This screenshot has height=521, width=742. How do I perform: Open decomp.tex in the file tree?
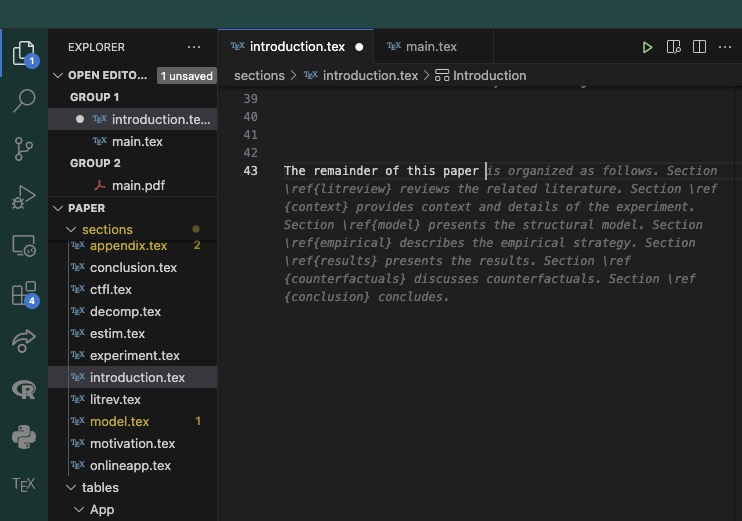(132, 311)
